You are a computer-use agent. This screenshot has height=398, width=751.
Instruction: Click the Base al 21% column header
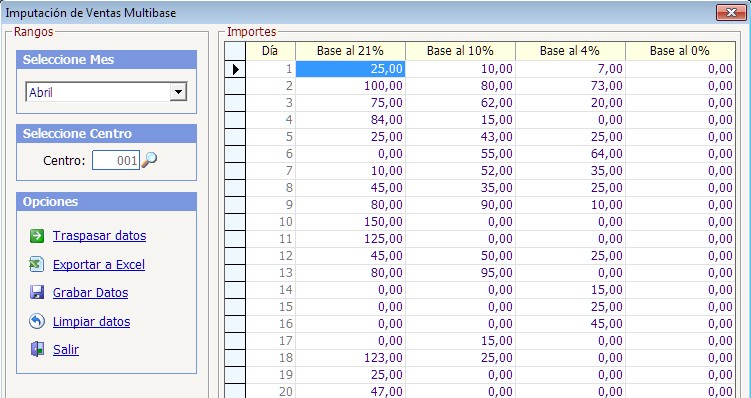[350, 51]
